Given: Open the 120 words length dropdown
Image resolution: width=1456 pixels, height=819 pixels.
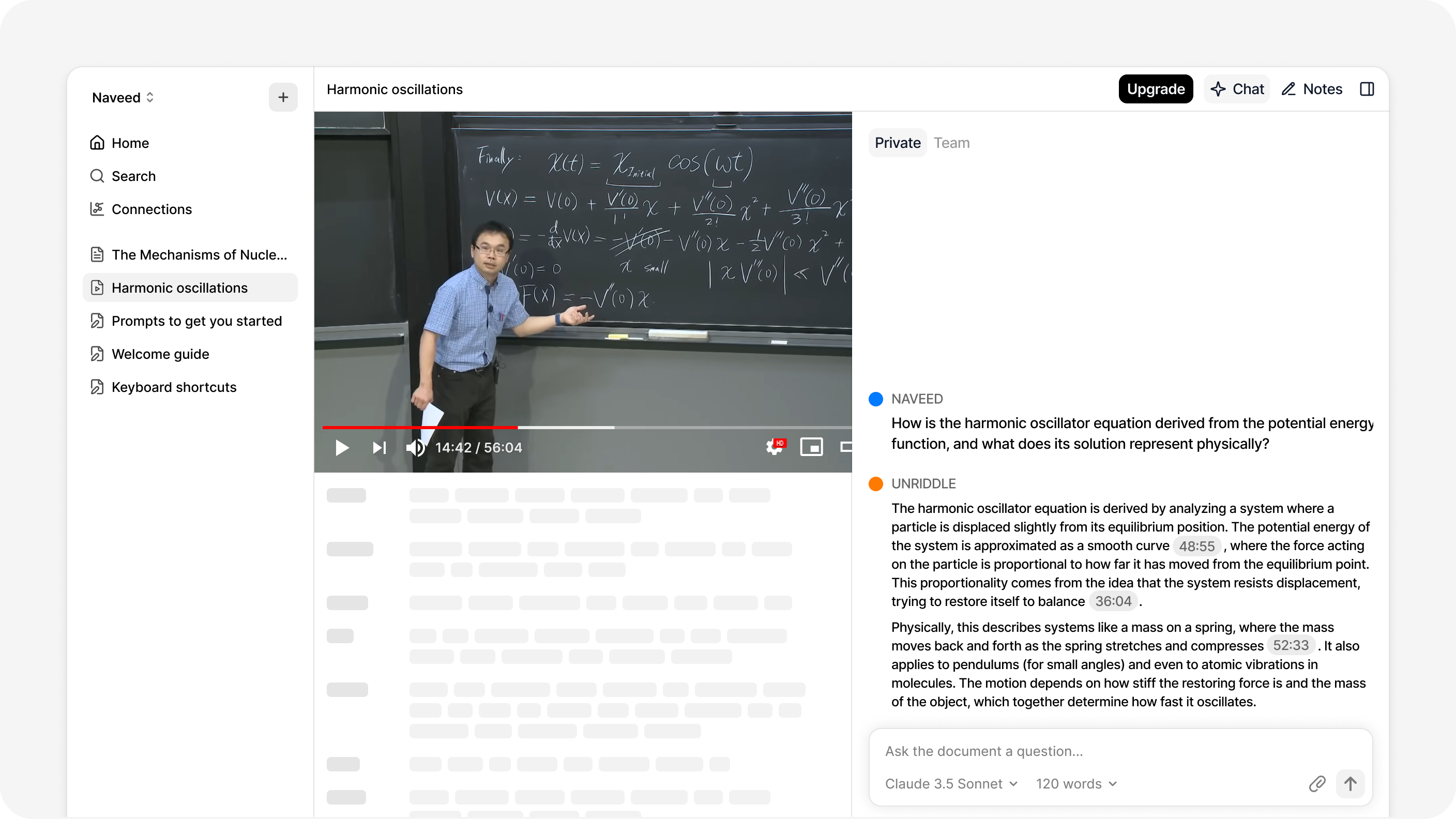Looking at the screenshot, I should coord(1076,784).
